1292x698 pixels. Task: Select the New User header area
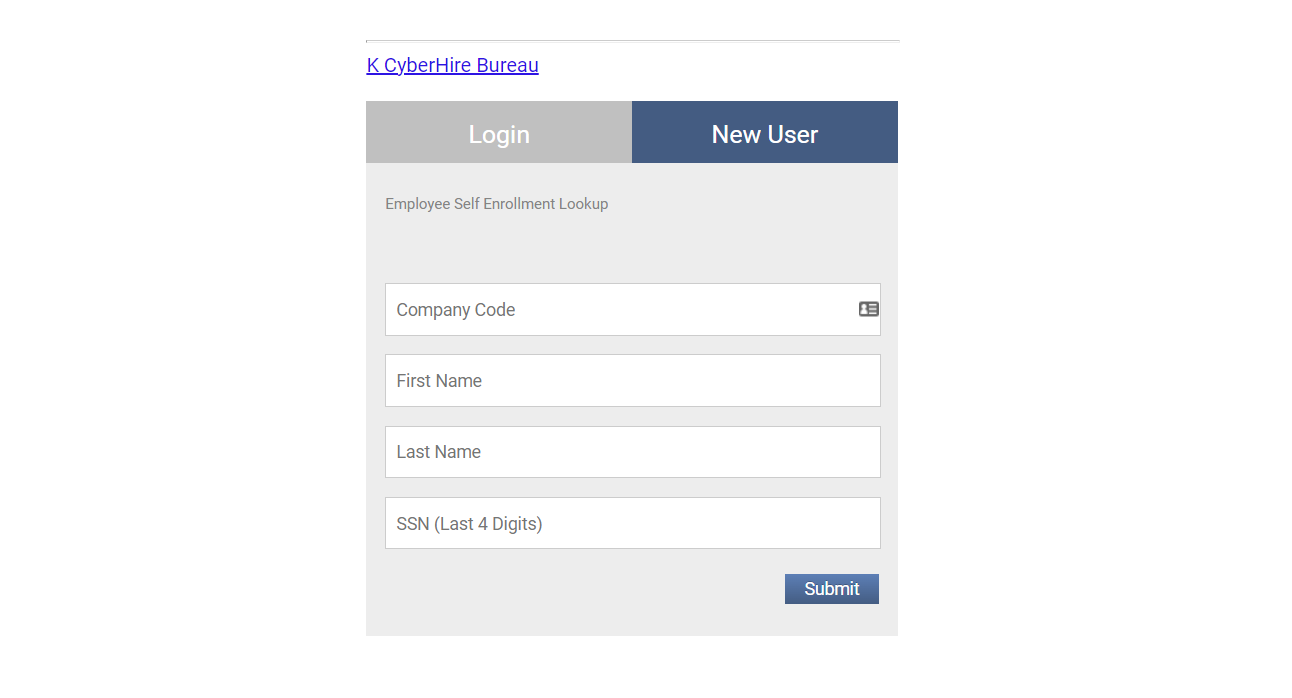tap(764, 132)
